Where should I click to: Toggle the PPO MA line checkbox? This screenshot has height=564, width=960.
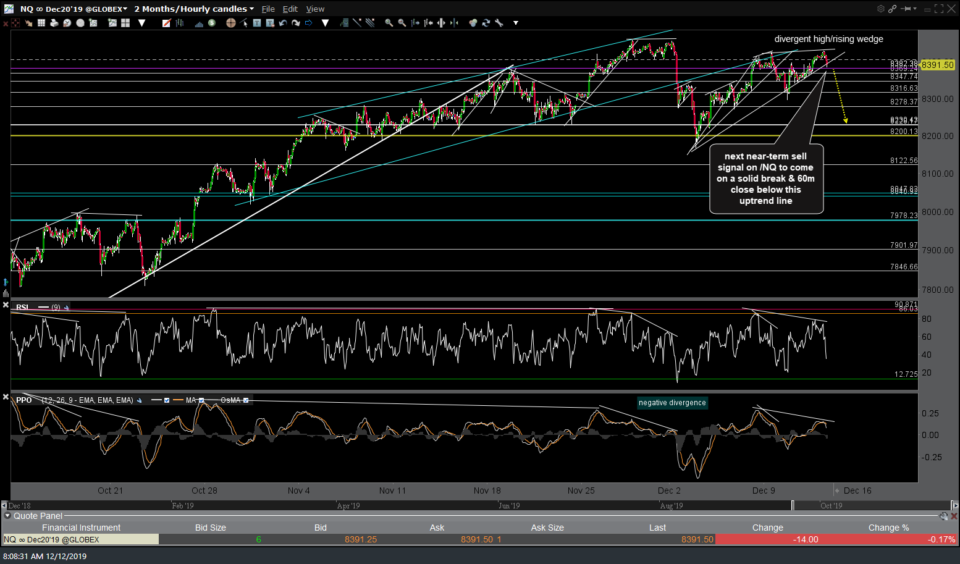[201, 400]
